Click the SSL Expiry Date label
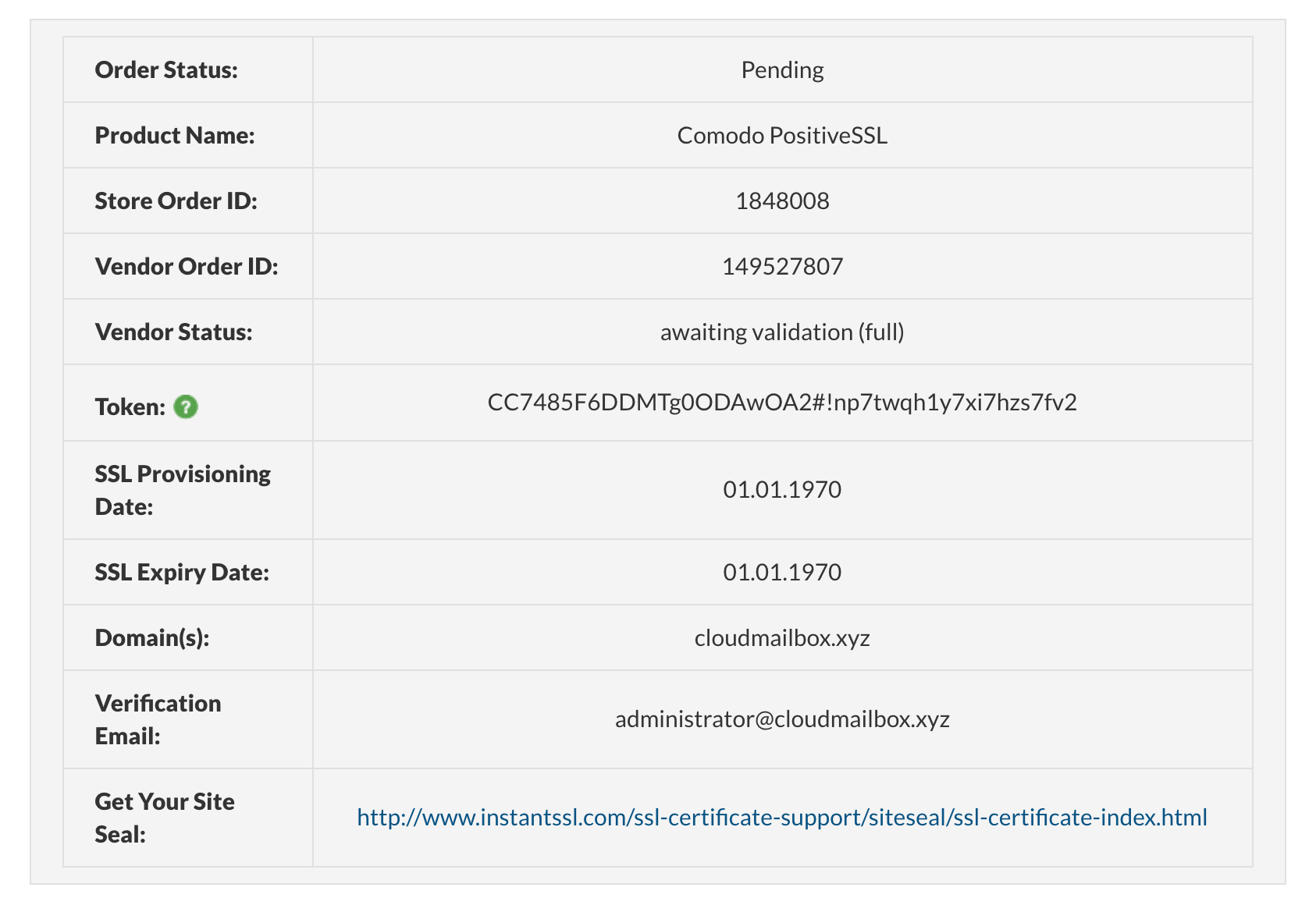The height and width of the screenshot is (905, 1316). point(182,573)
